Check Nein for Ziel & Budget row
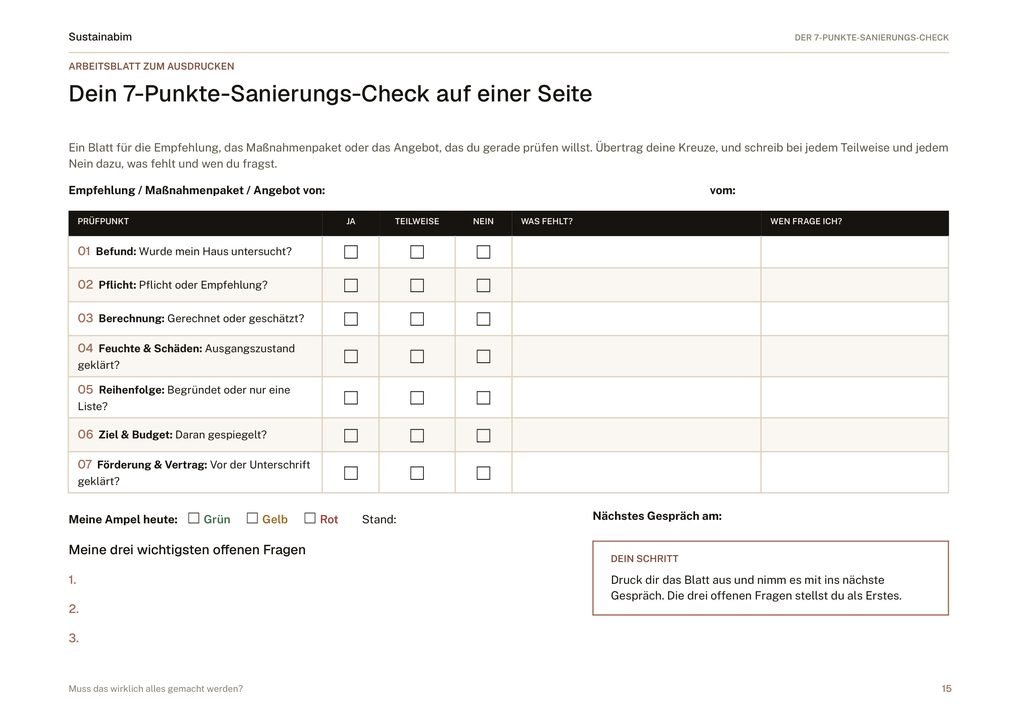The height and width of the screenshot is (721, 1018). 483,435
